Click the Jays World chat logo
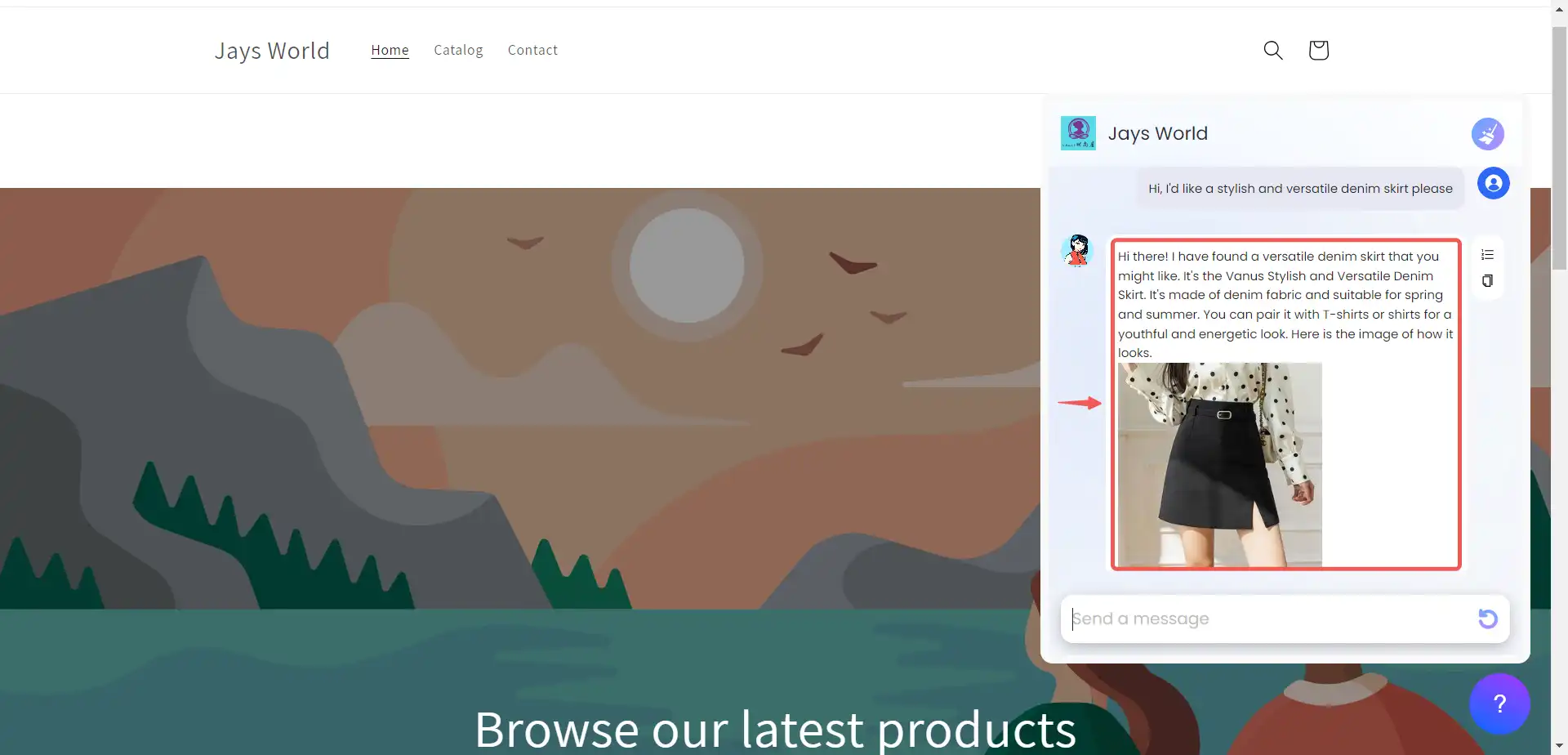1568x755 pixels. pyautogui.click(x=1078, y=133)
